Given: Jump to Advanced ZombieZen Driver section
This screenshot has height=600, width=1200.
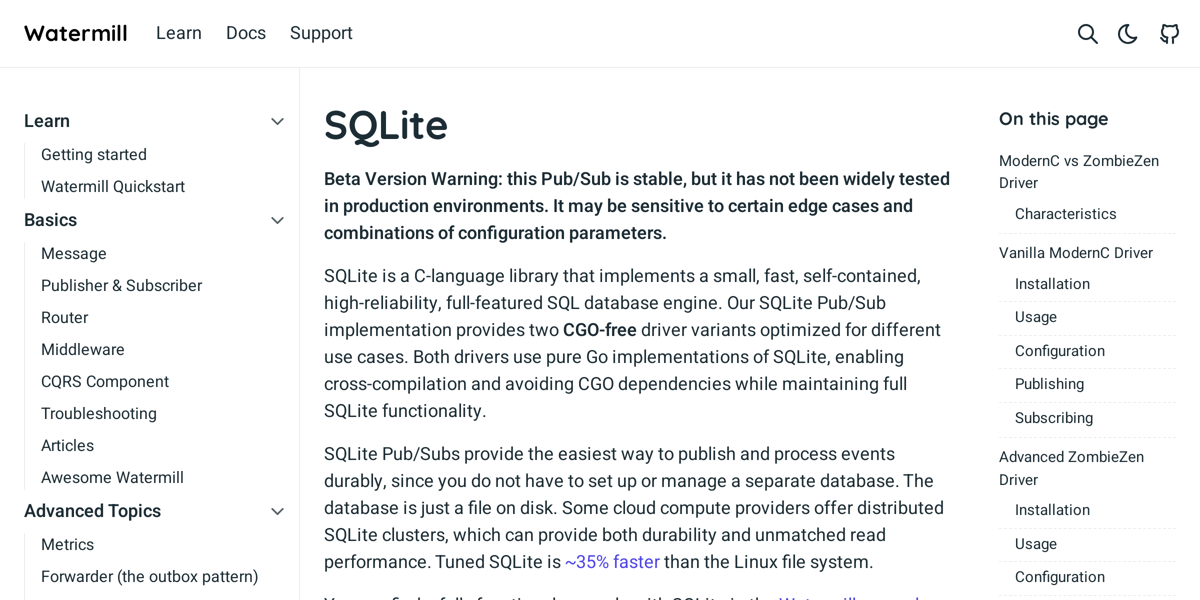Looking at the screenshot, I should [x=1071, y=468].
